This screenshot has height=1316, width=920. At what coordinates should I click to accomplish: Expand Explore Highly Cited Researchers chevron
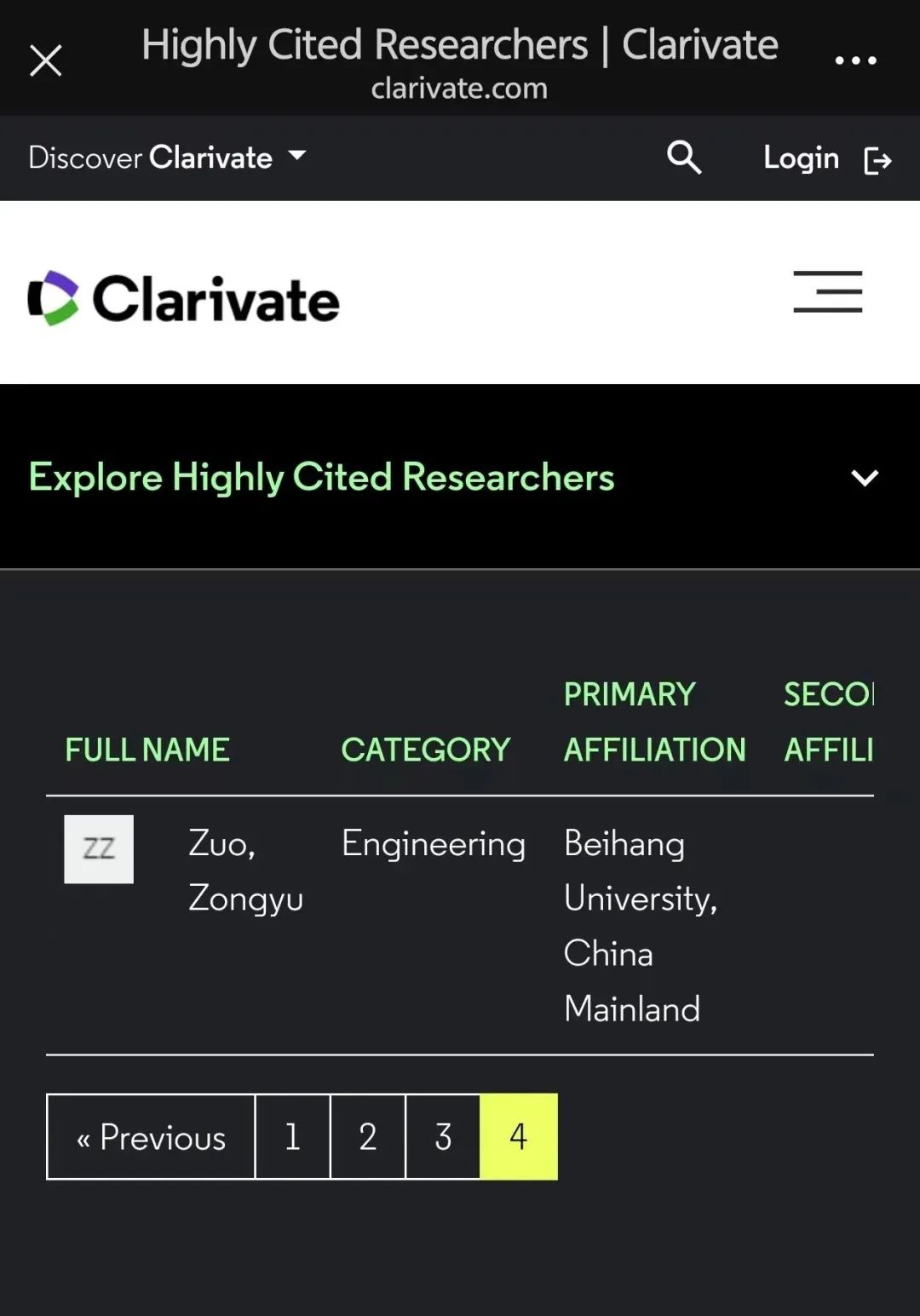point(865,478)
